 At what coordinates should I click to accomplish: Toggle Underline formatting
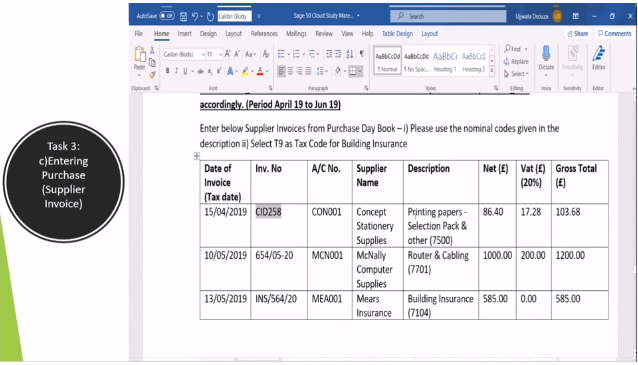pos(185,71)
